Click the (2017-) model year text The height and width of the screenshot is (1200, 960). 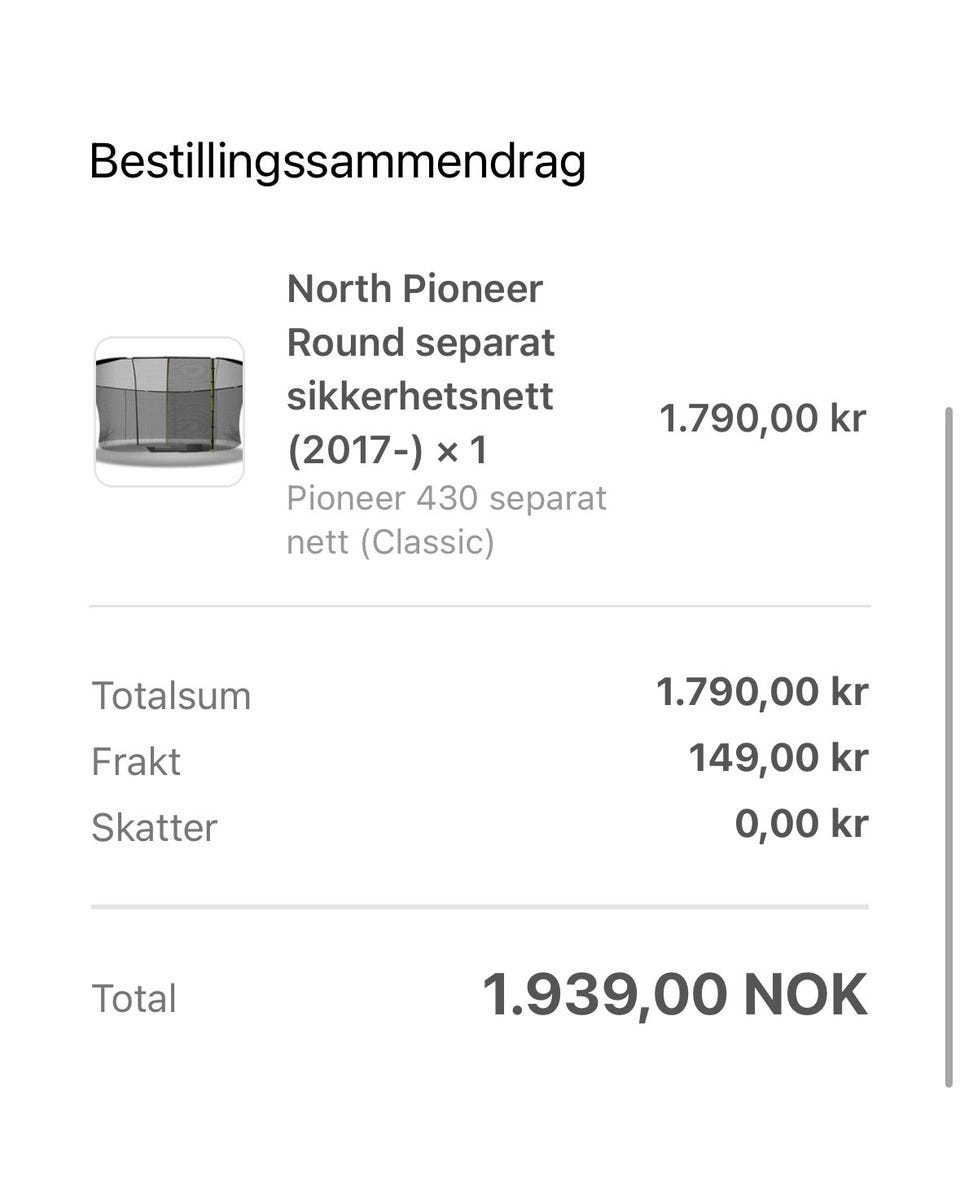(x=357, y=450)
